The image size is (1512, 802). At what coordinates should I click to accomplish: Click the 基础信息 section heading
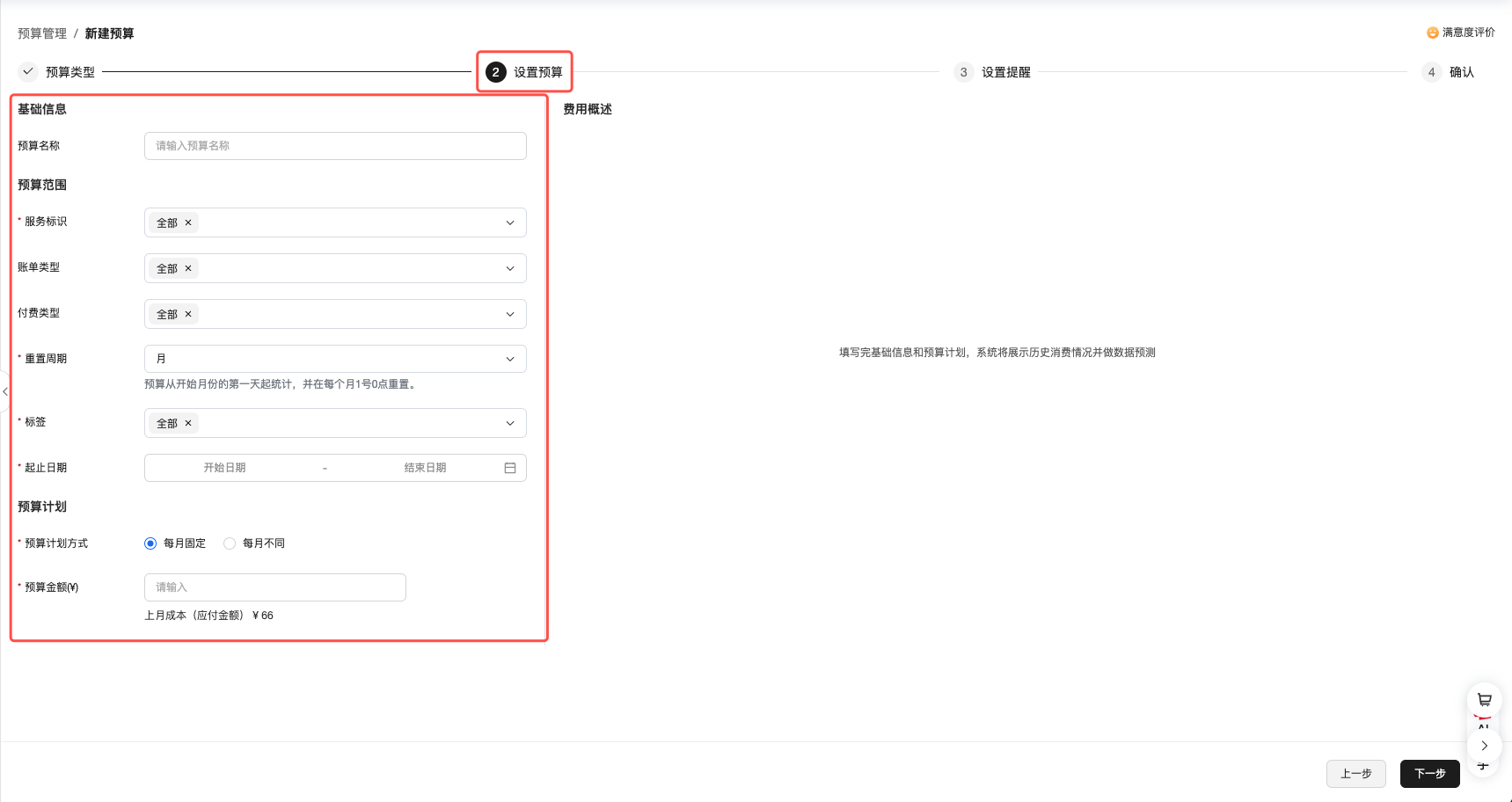[x=42, y=109]
